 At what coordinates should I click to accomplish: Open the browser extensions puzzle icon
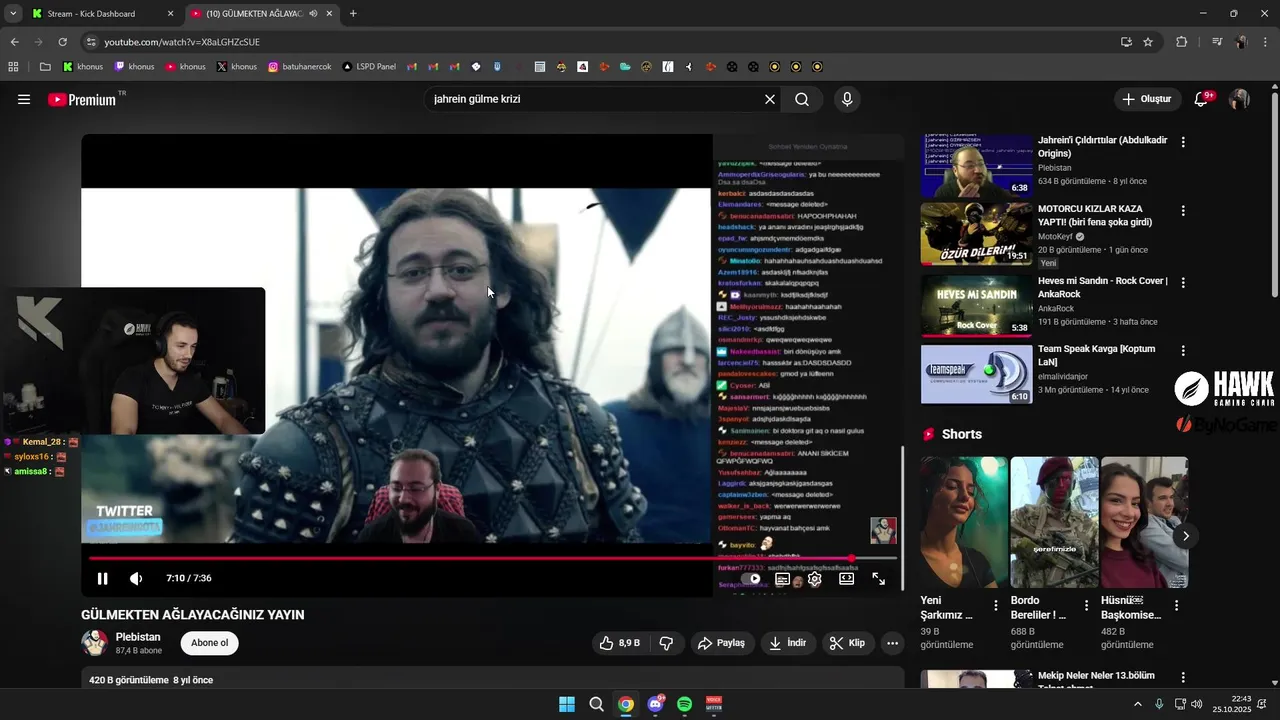(x=1181, y=42)
